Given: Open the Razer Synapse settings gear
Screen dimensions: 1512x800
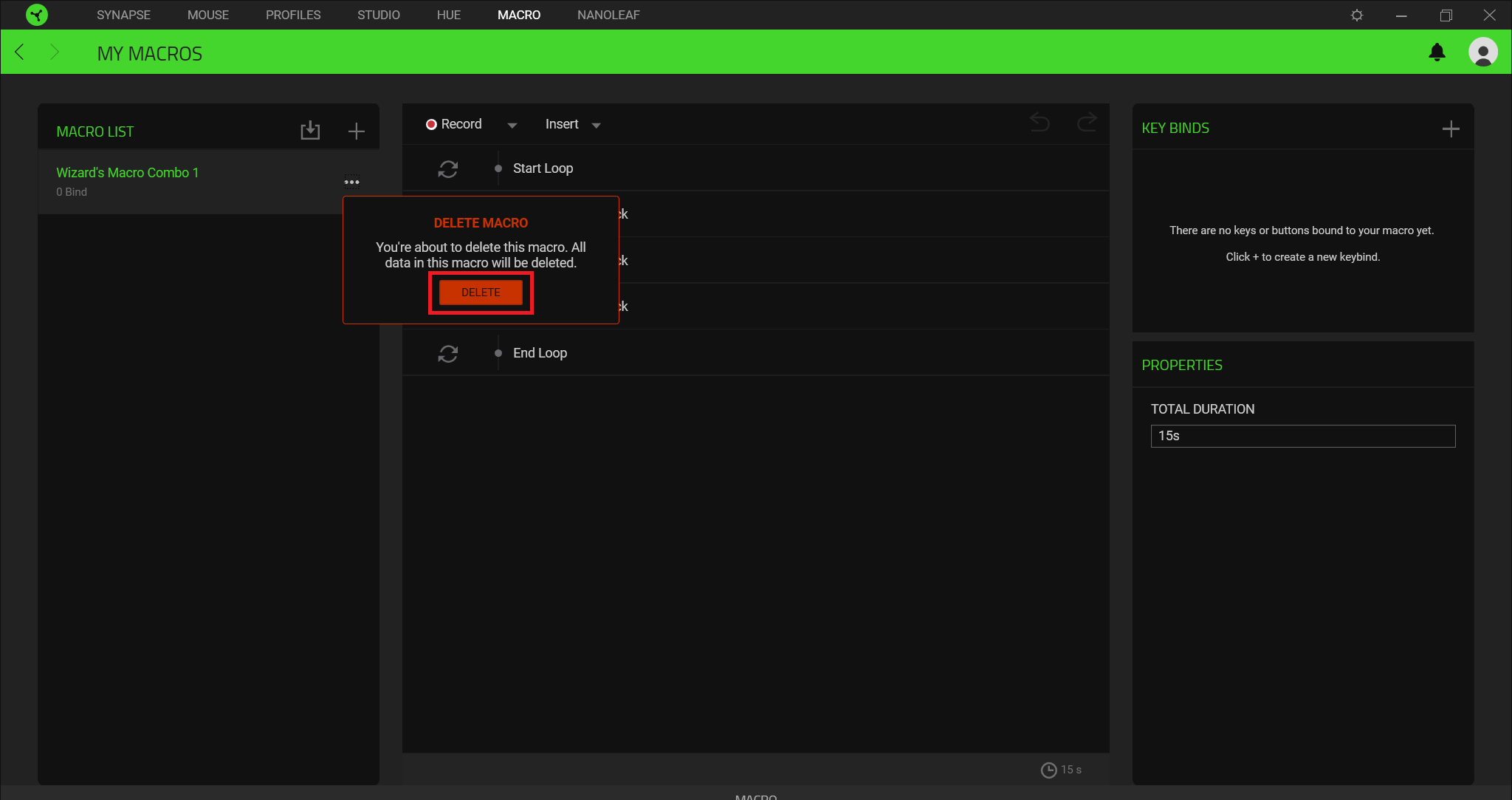Looking at the screenshot, I should (x=1357, y=15).
